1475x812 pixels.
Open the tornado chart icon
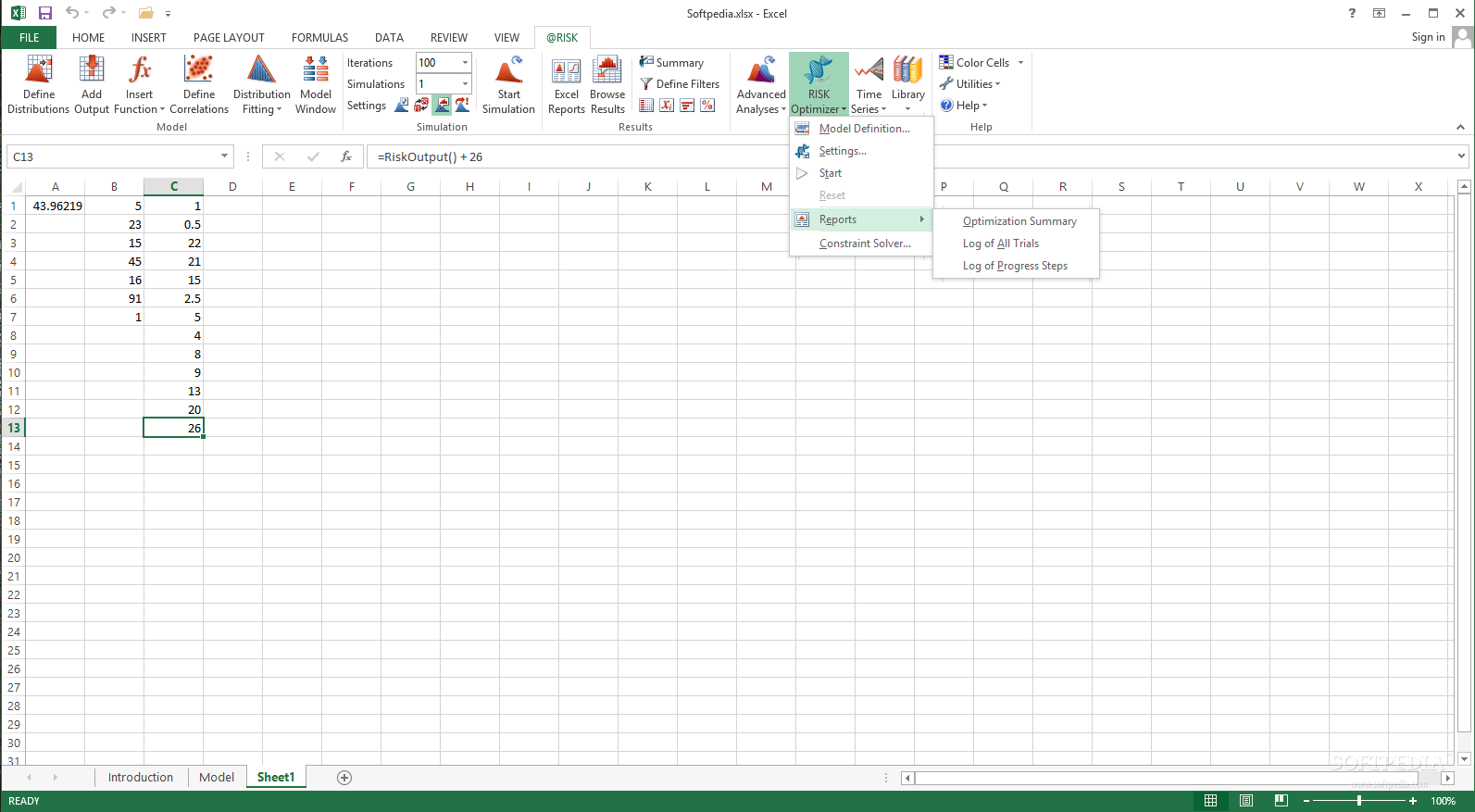click(x=687, y=106)
